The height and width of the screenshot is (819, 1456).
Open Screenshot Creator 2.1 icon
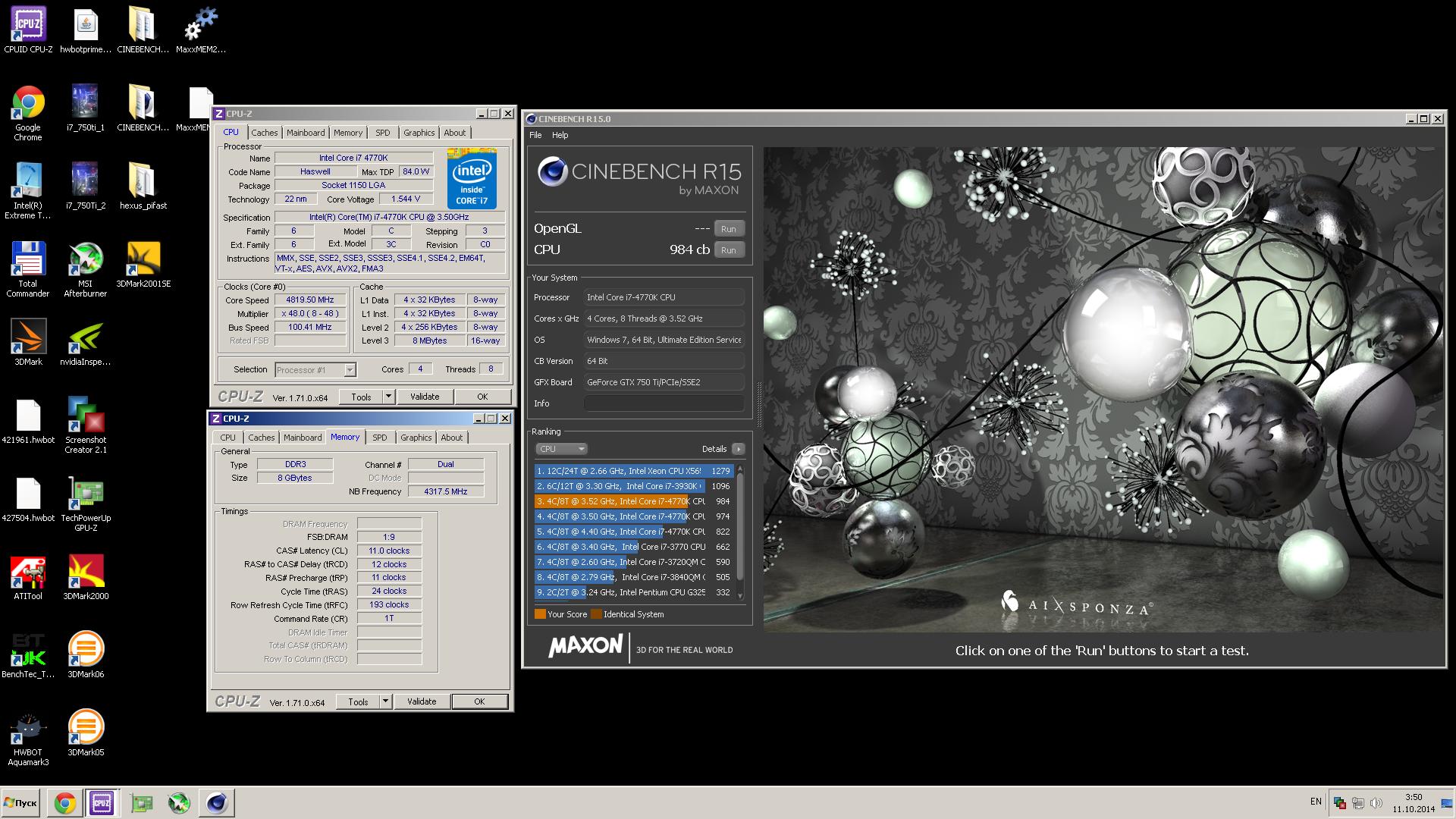86,425
